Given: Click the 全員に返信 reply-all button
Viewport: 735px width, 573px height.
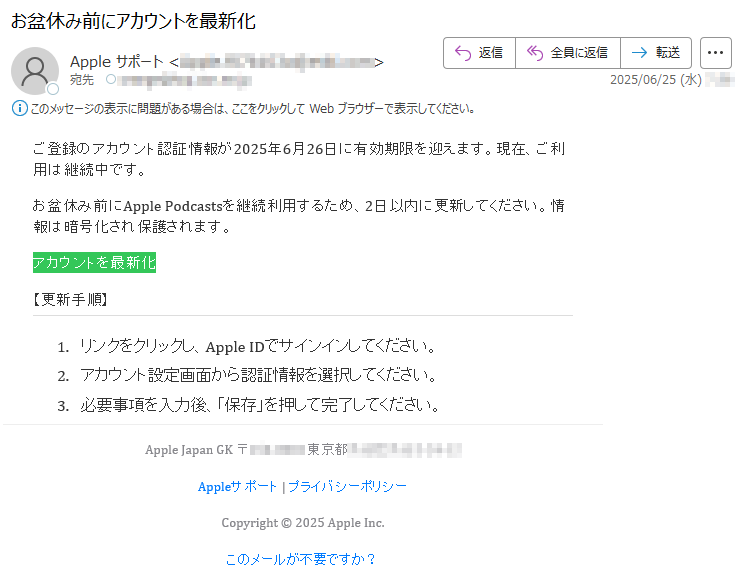Looking at the screenshot, I should click(x=568, y=53).
